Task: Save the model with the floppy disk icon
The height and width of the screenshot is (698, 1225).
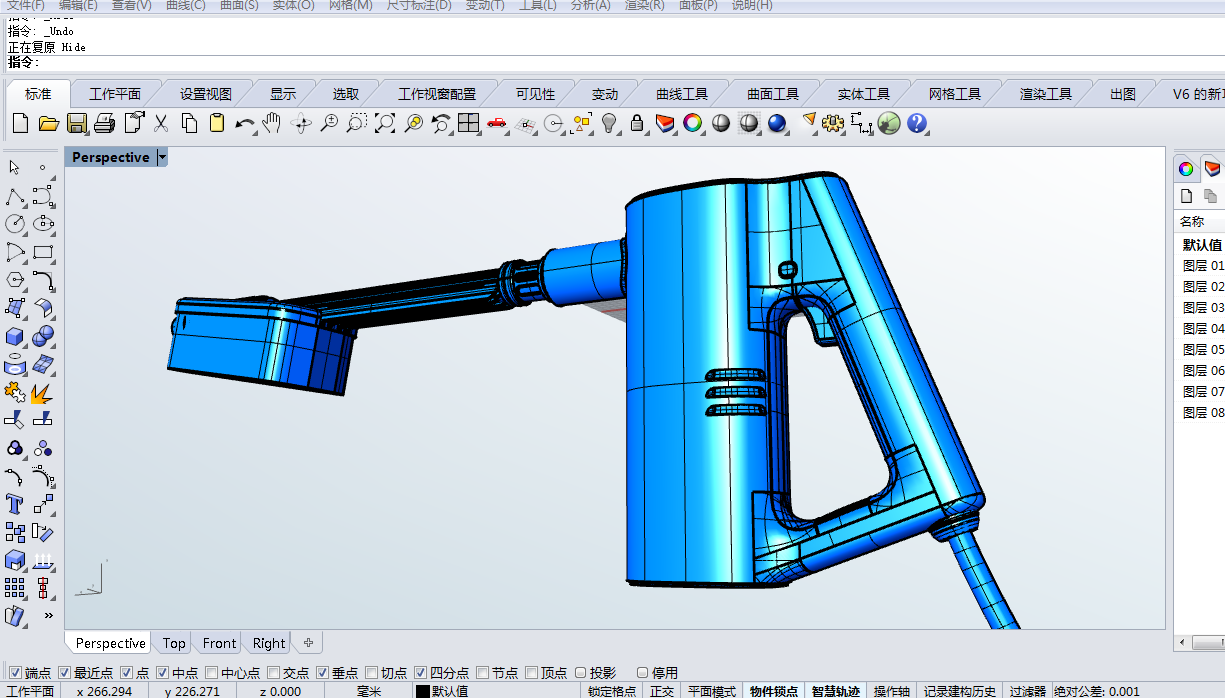Action: [x=77, y=123]
